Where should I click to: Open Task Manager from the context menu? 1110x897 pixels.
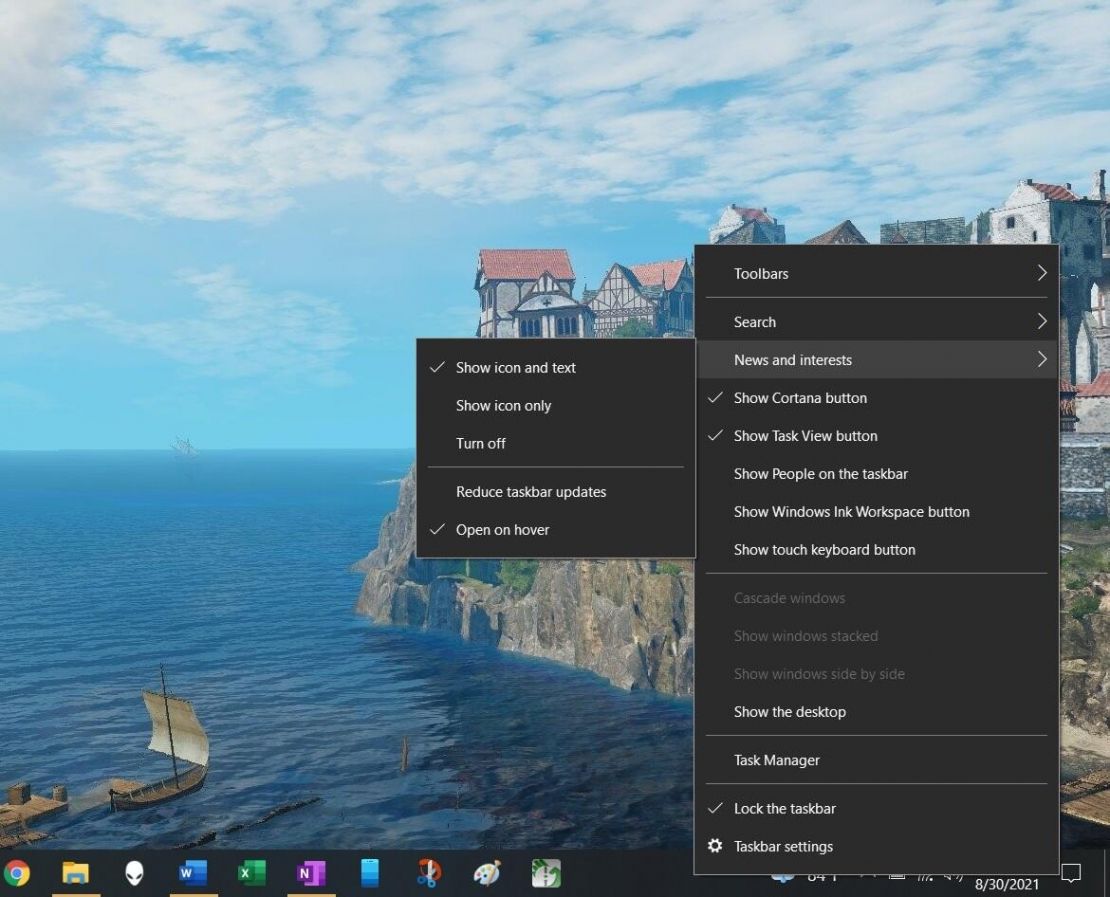[x=777, y=760]
